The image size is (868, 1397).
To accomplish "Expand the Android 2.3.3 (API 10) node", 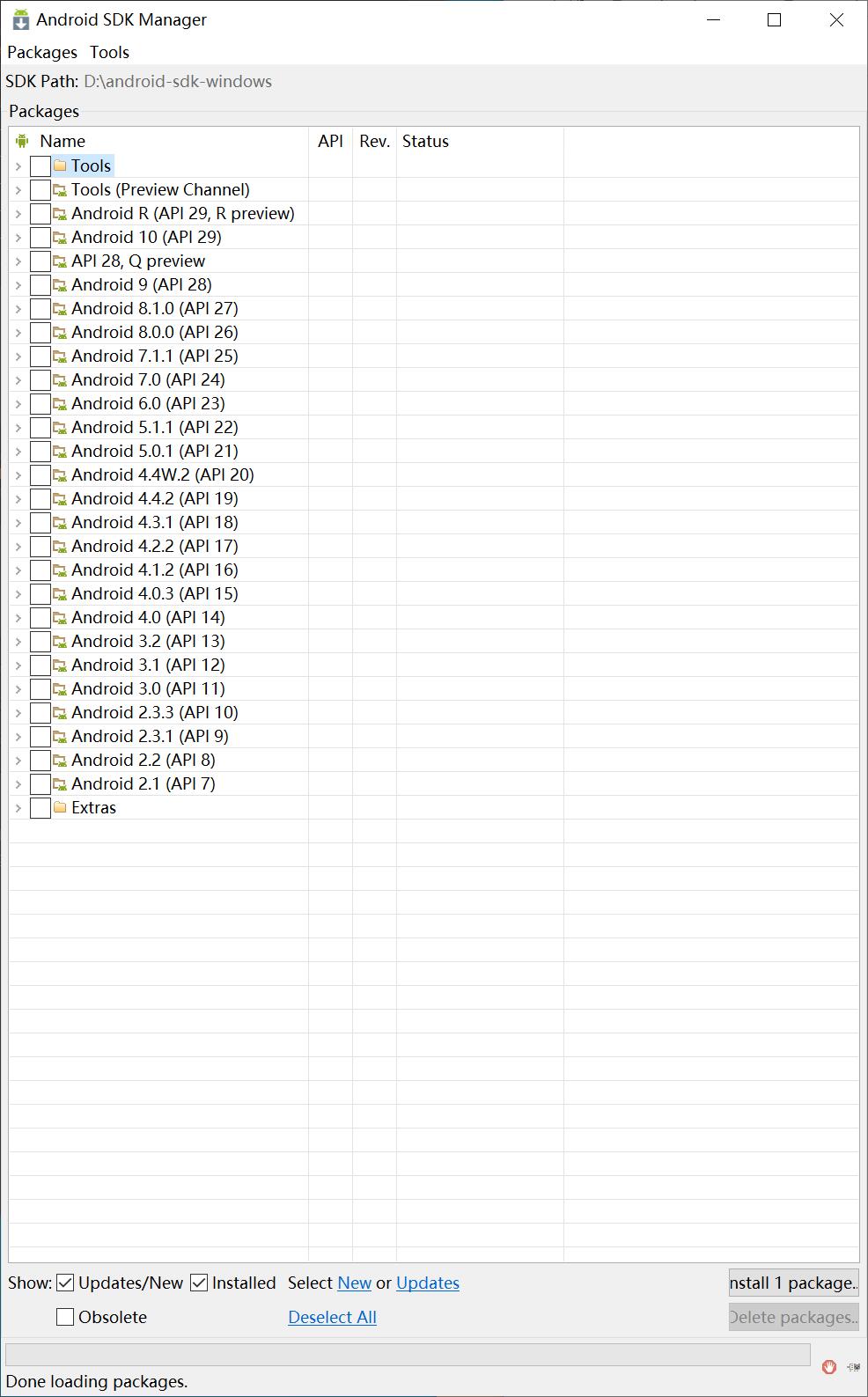I will tap(18, 712).
